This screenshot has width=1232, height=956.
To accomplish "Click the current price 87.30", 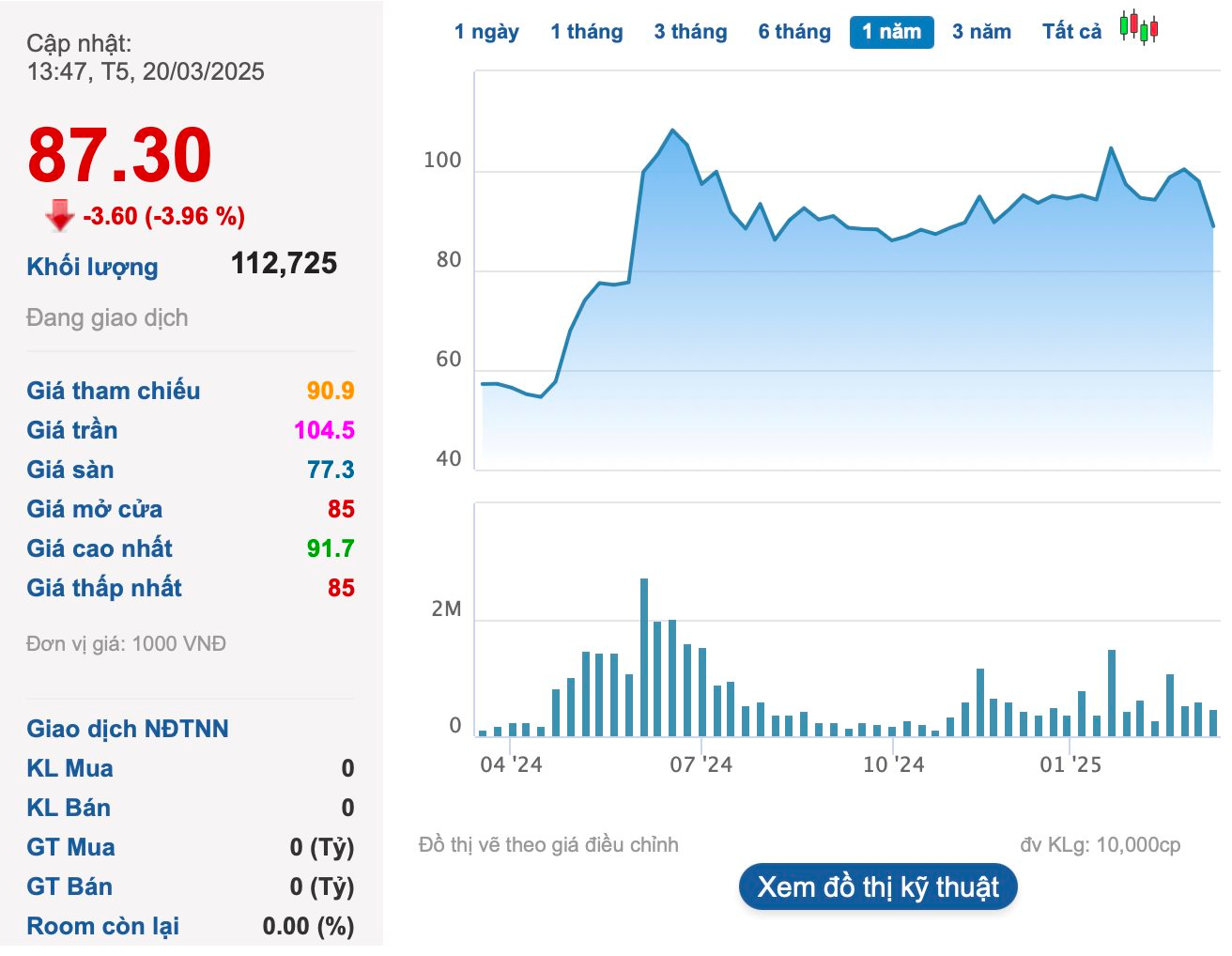I will [119, 155].
